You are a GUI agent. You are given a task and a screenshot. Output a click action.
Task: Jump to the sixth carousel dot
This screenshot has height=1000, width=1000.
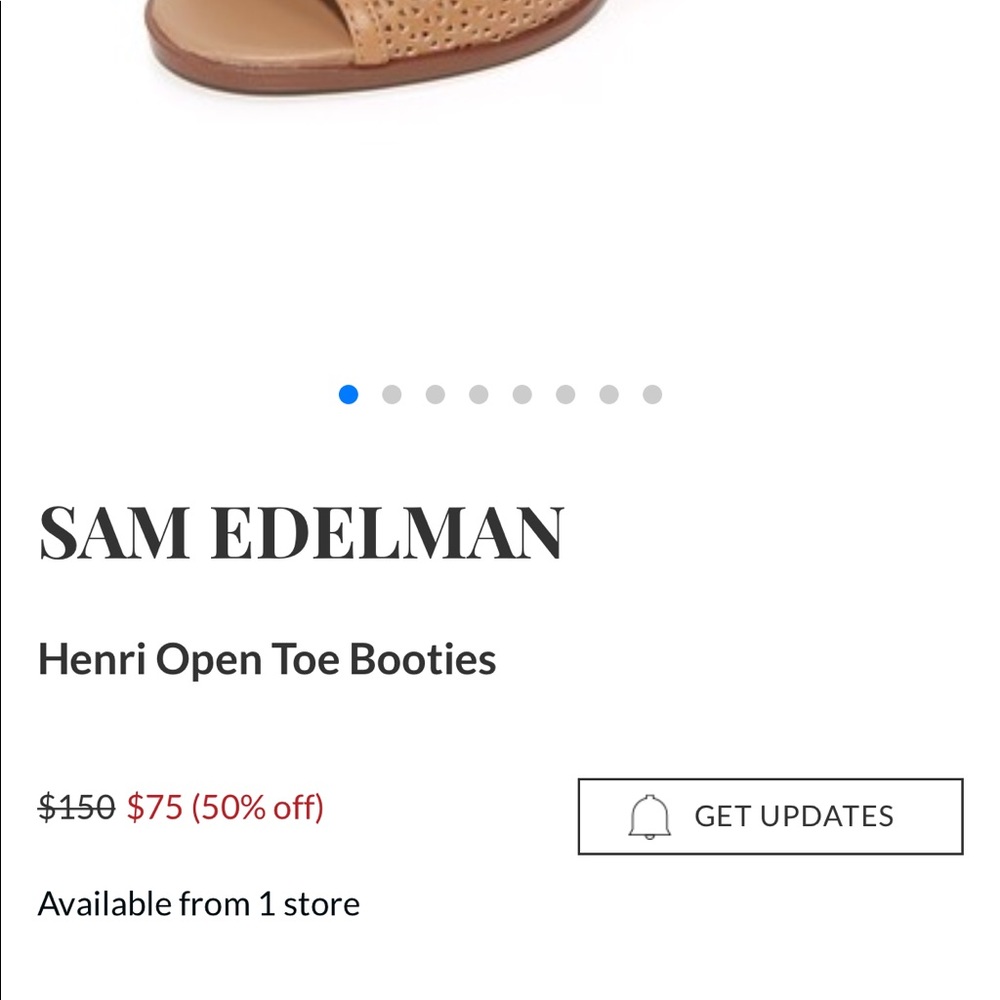[x=565, y=394]
